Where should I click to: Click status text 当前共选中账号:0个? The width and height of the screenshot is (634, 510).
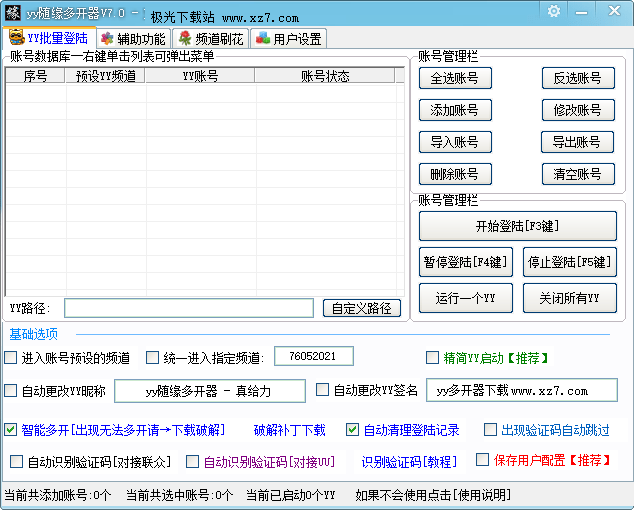180,495
